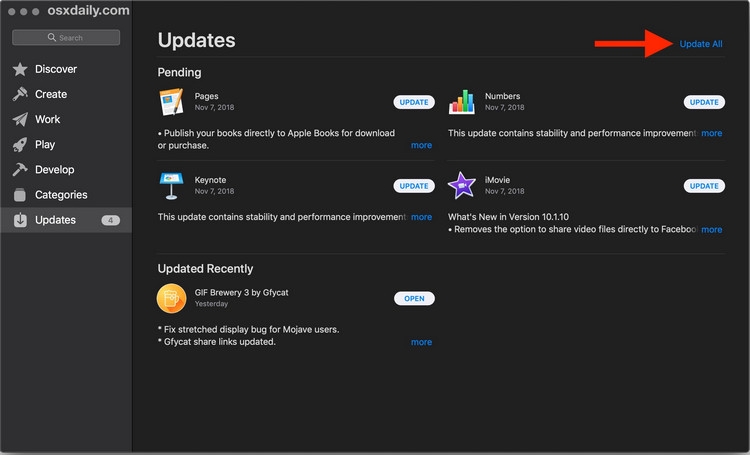Image resolution: width=750 pixels, height=455 pixels.
Task: Expand more details for Pages update notes
Action: pyautogui.click(x=421, y=145)
